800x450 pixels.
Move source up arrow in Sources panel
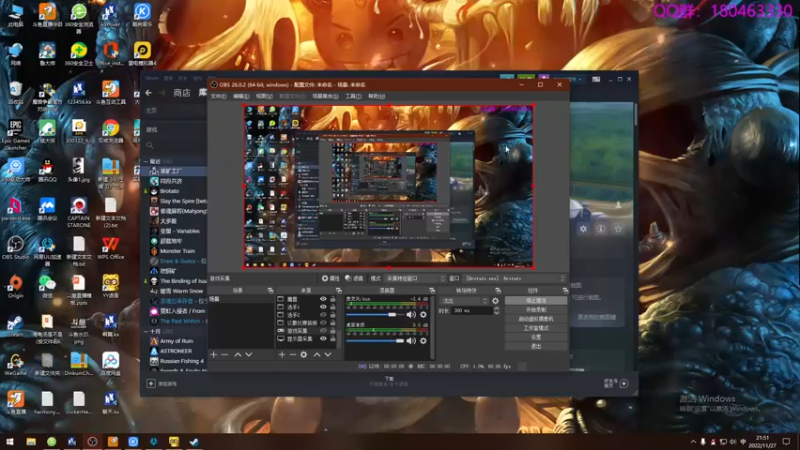coord(317,355)
